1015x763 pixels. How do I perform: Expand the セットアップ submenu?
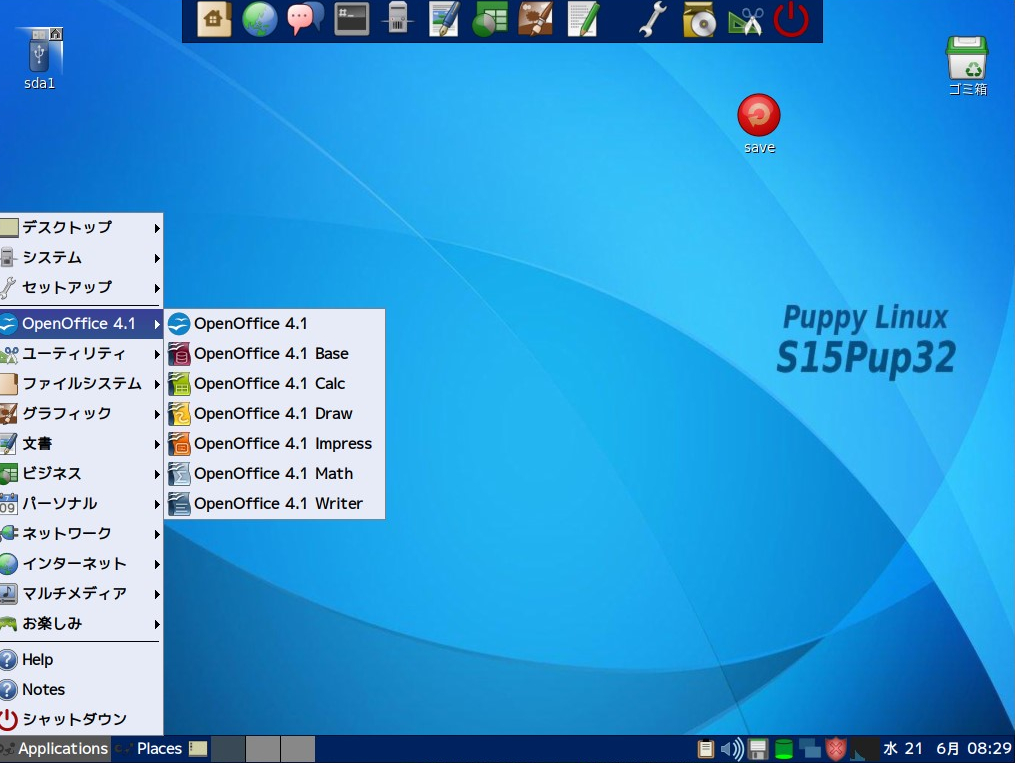81,287
